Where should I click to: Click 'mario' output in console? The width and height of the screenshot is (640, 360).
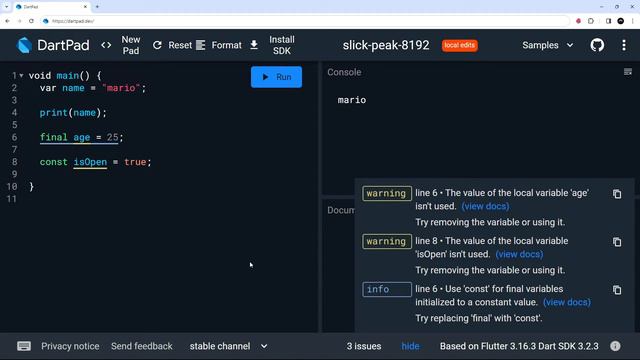coord(352,100)
